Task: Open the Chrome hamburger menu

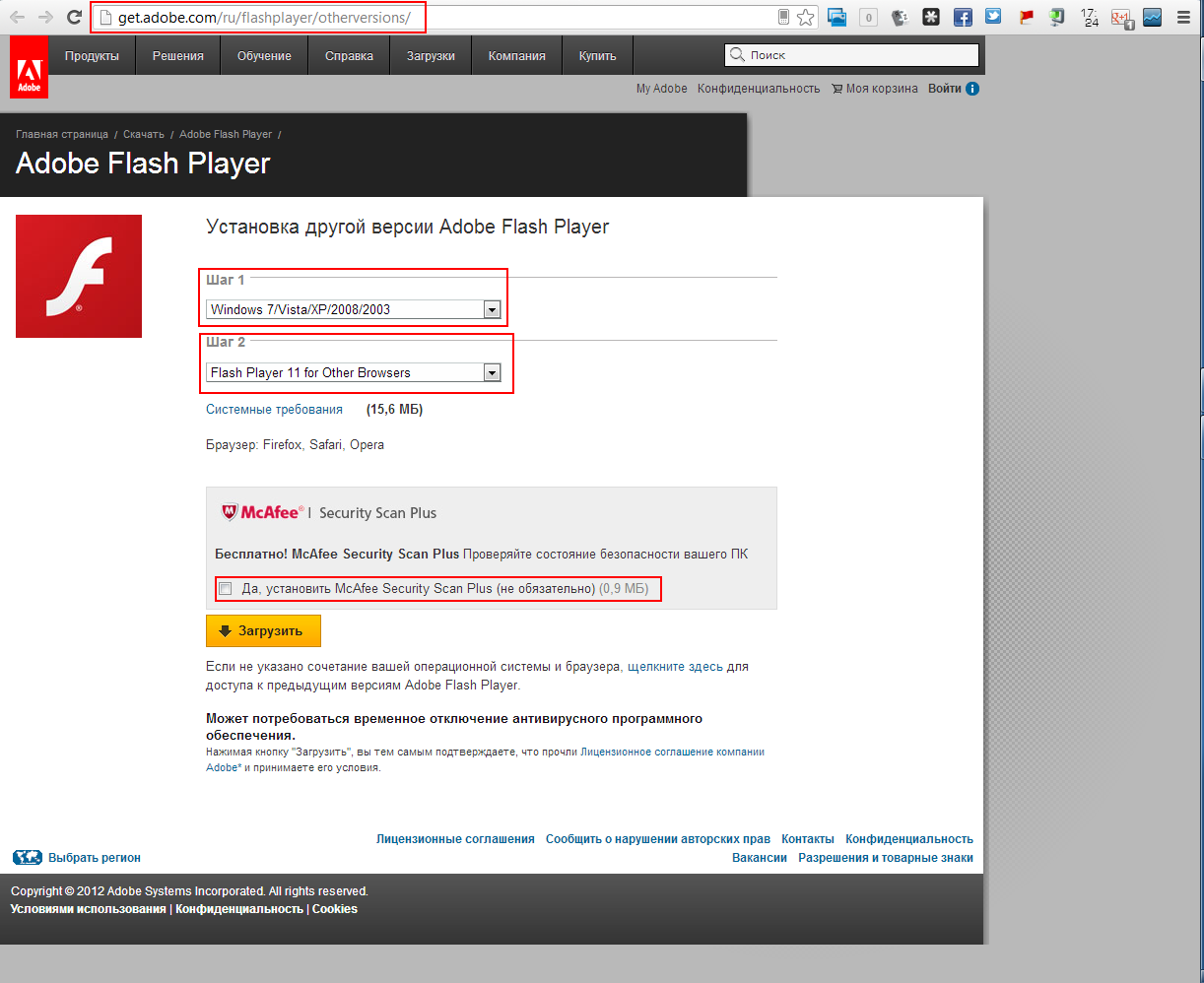Action: pyautogui.click(x=1184, y=17)
